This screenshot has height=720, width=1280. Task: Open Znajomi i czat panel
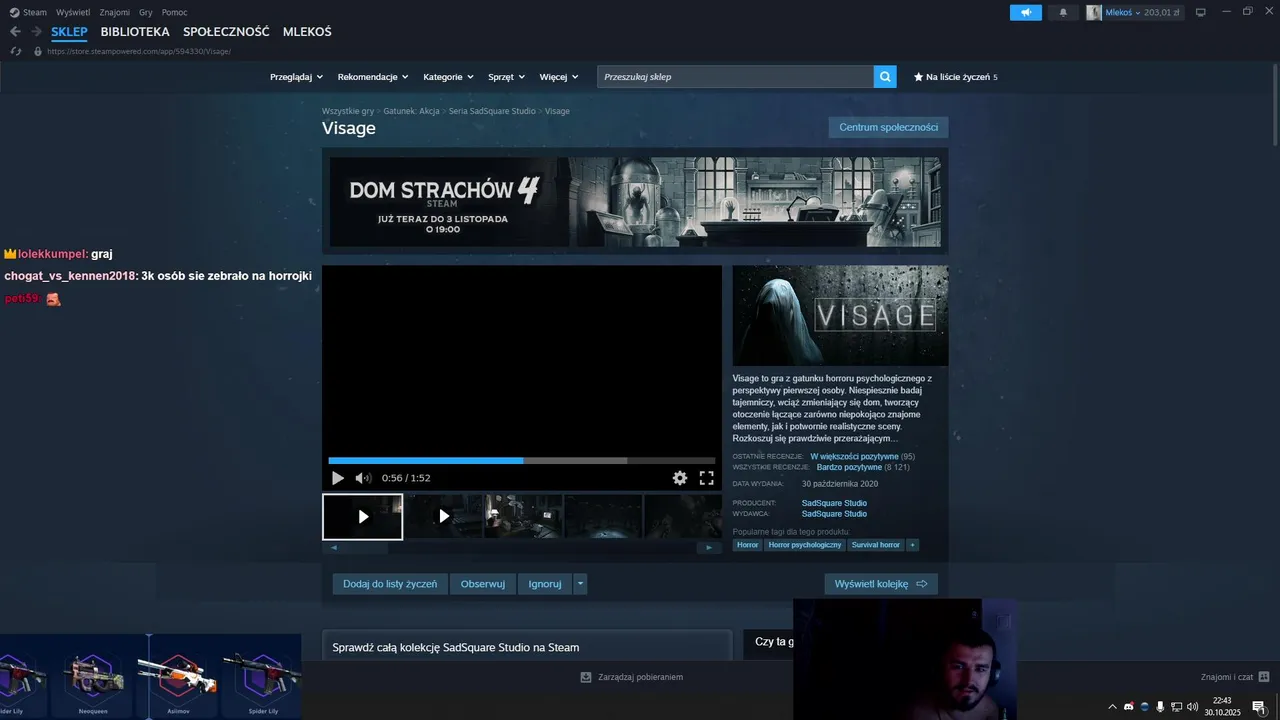(1235, 677)
